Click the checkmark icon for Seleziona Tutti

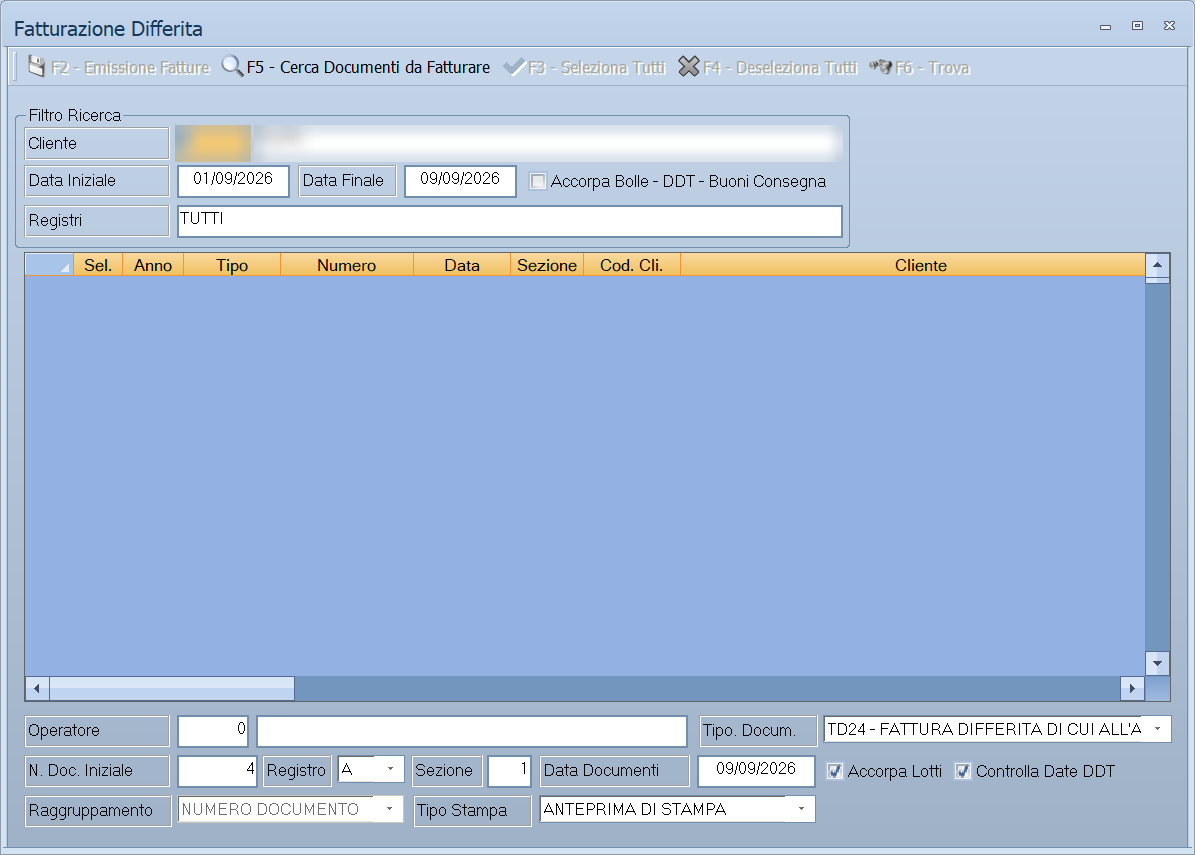tap(514, 67)
